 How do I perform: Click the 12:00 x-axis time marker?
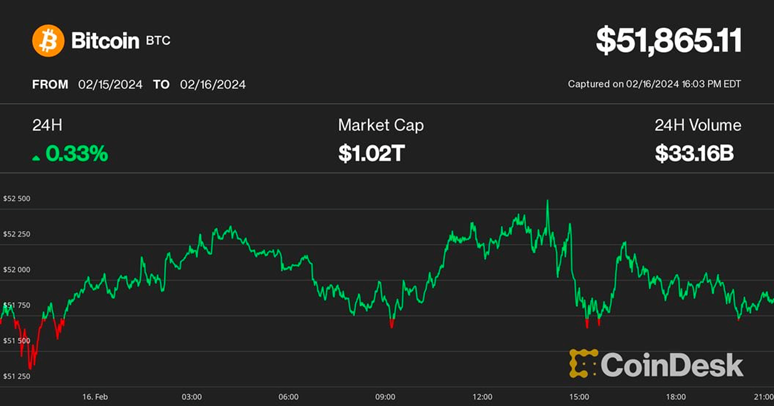point(482,396)
